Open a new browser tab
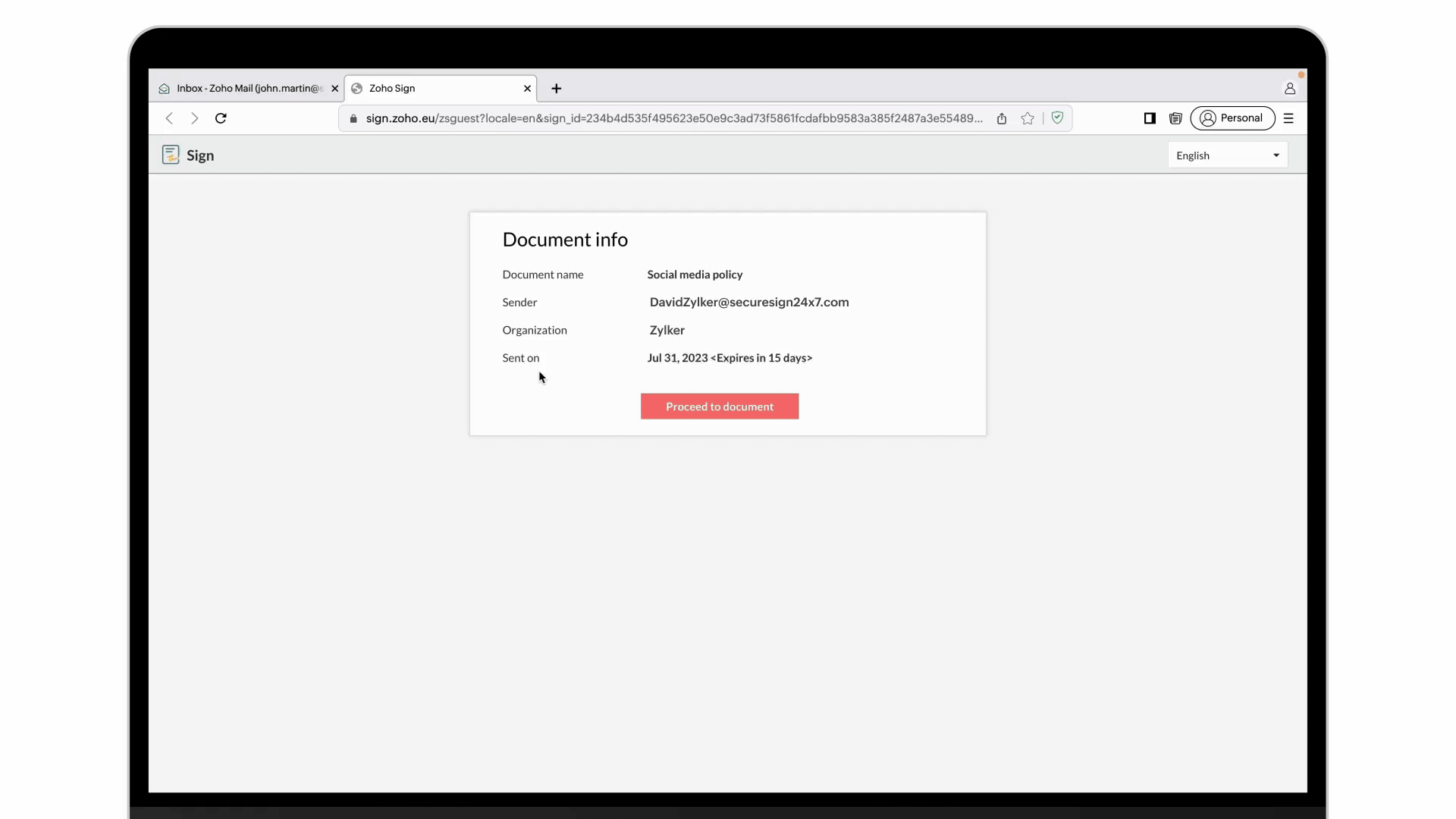1456x819 pixels. coord(557,89)
